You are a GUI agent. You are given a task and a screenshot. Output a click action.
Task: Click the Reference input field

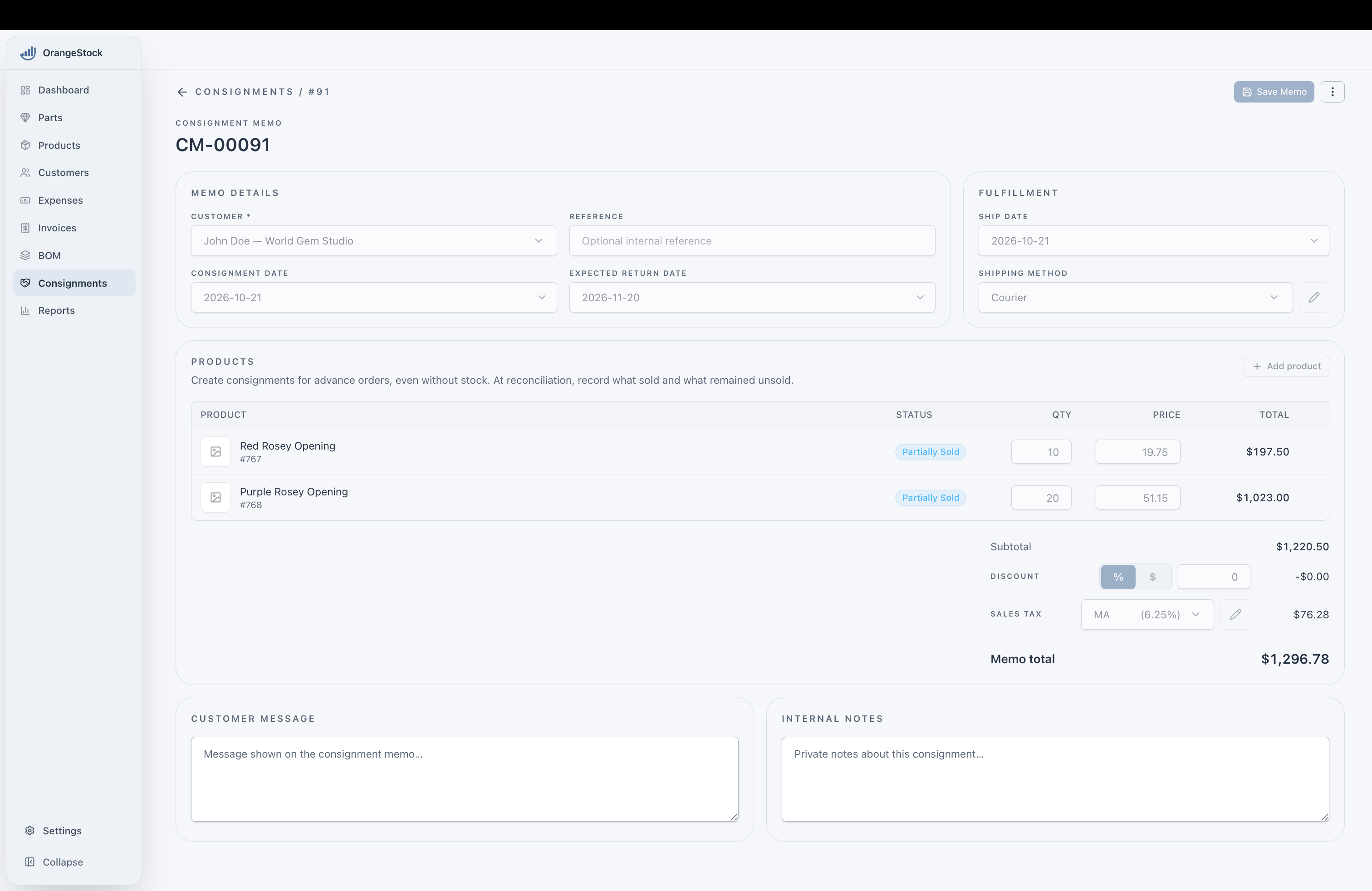point(752,241)
